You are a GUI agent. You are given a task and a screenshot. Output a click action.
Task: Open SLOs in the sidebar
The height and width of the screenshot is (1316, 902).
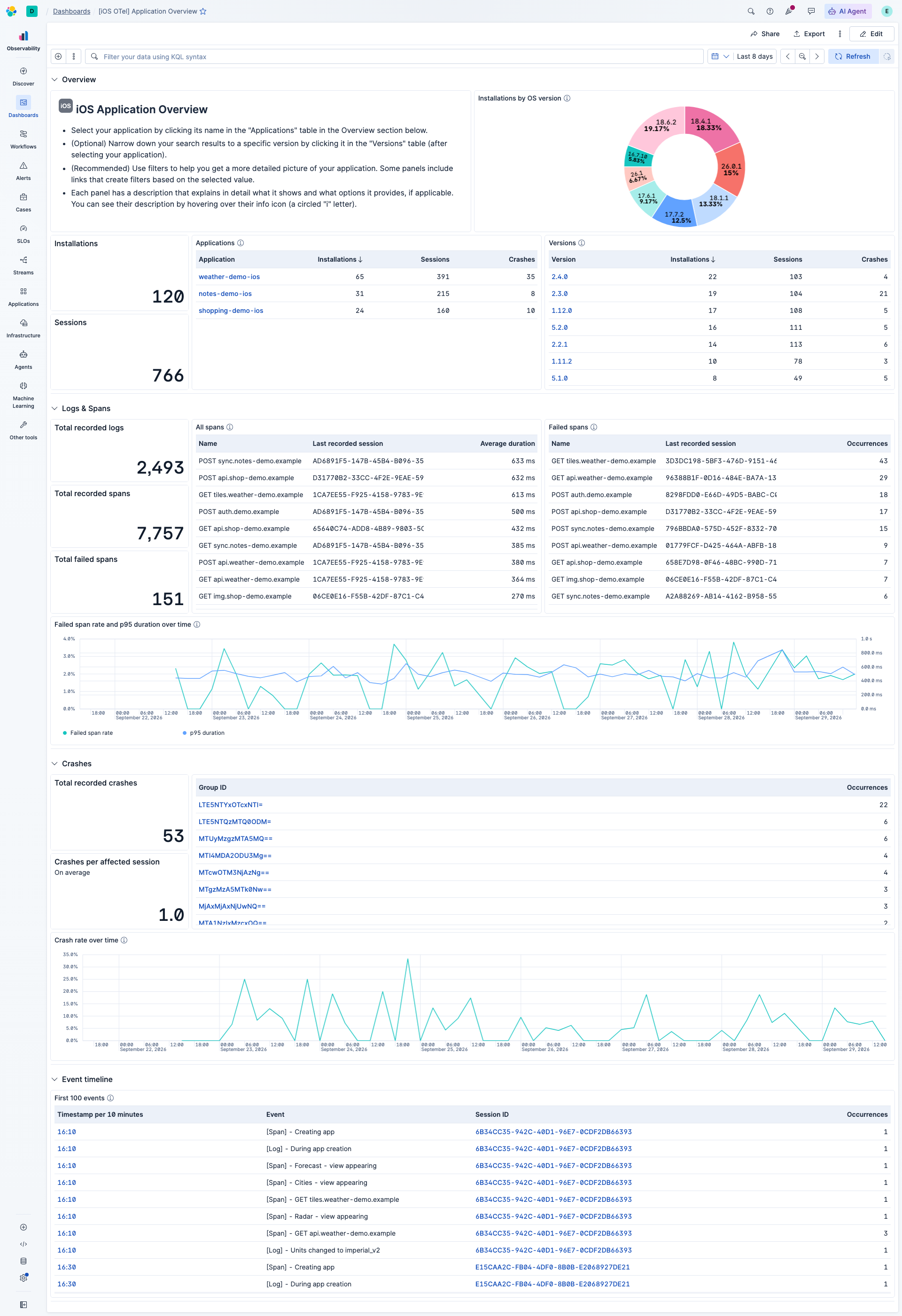click(23, 234)
